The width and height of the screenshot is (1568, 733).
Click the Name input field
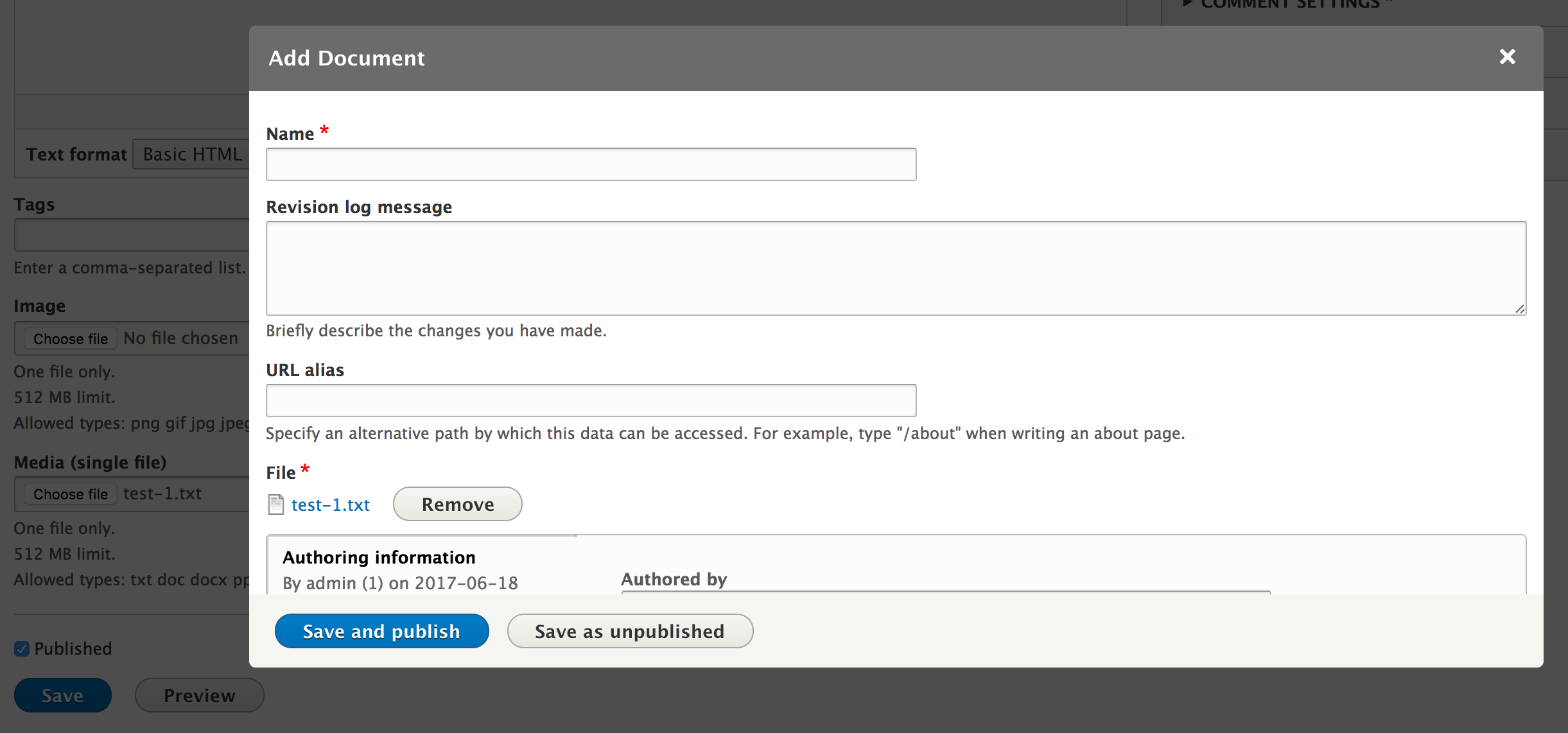591,164
